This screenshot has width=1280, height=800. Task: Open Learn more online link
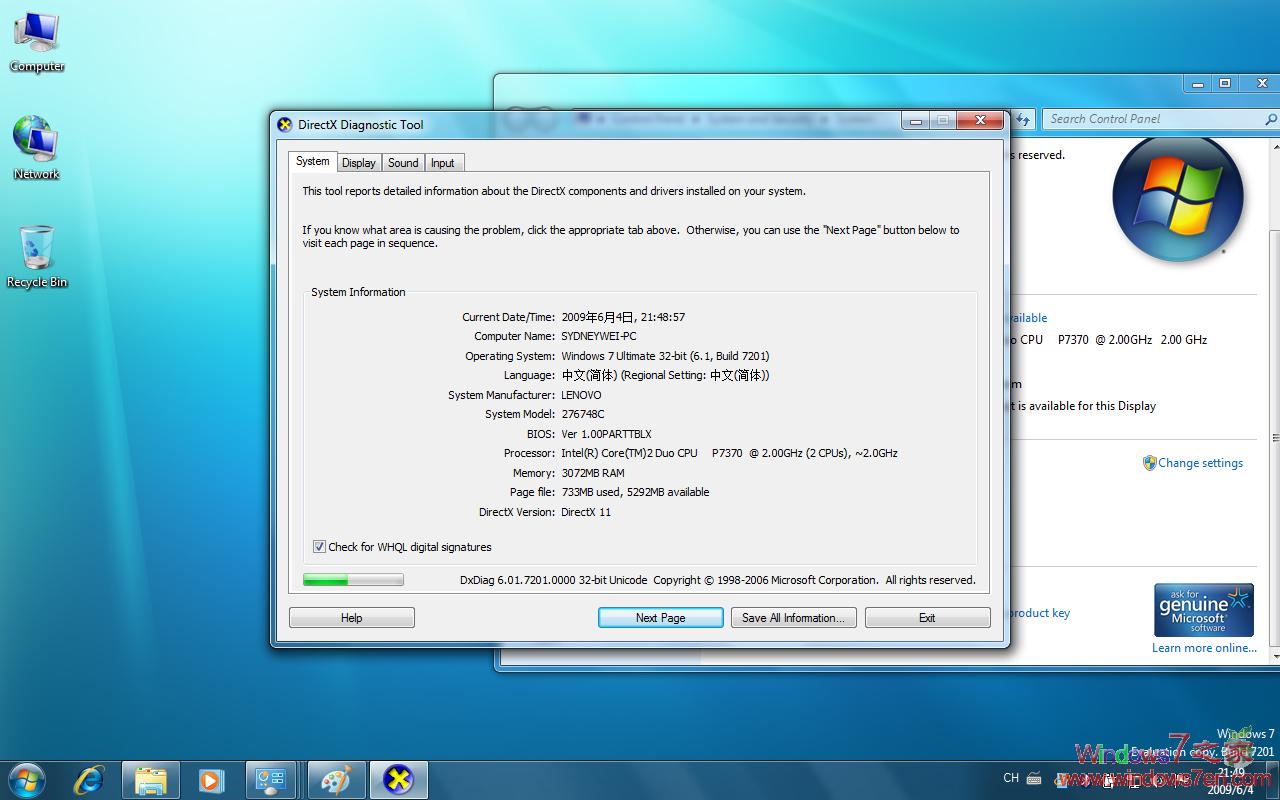[1204, 648]
